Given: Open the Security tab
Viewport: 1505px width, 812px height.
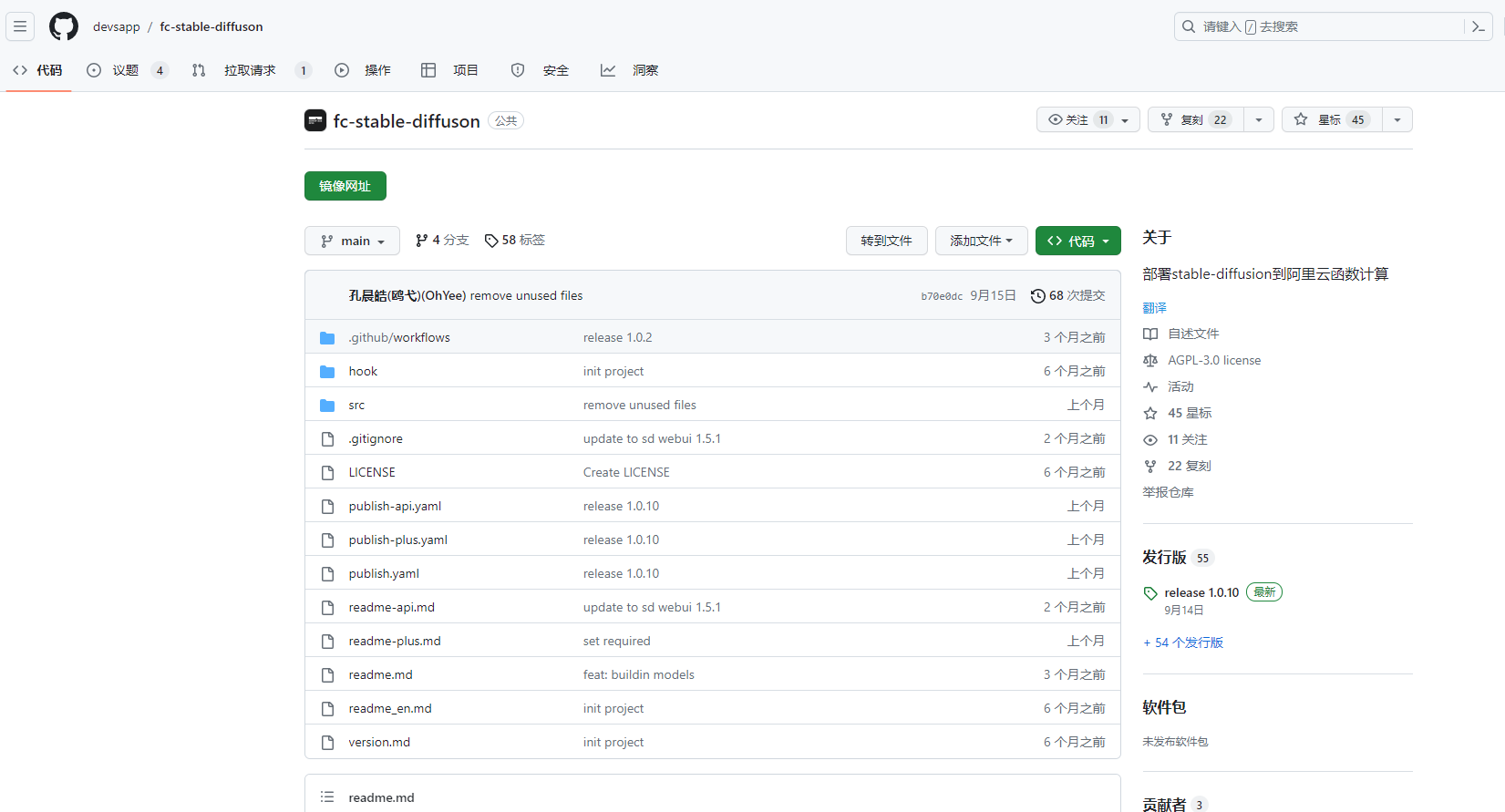Looking at the screenshot, I should (x=540, y=70).
